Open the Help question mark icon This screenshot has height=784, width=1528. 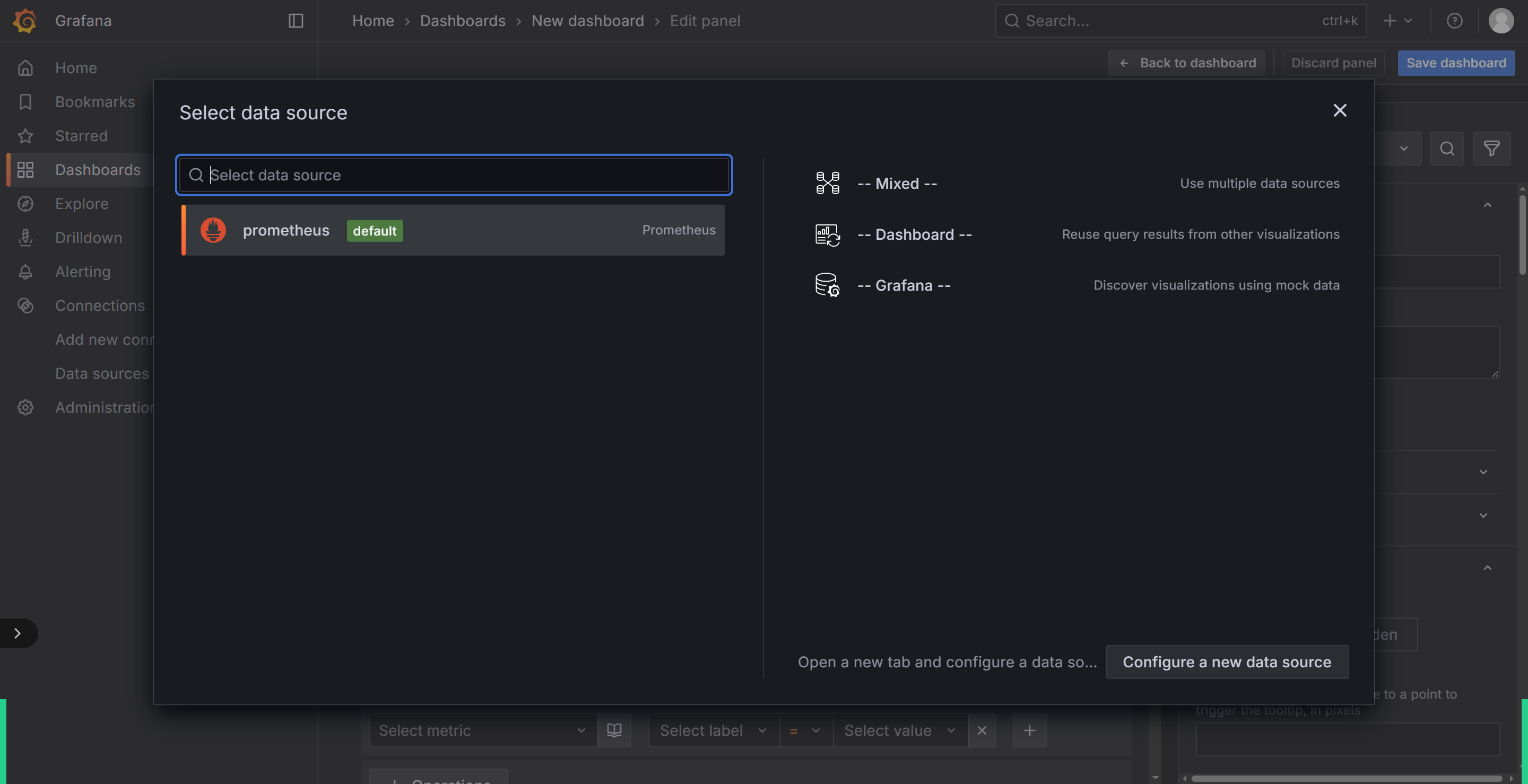tap(1454, 21)
